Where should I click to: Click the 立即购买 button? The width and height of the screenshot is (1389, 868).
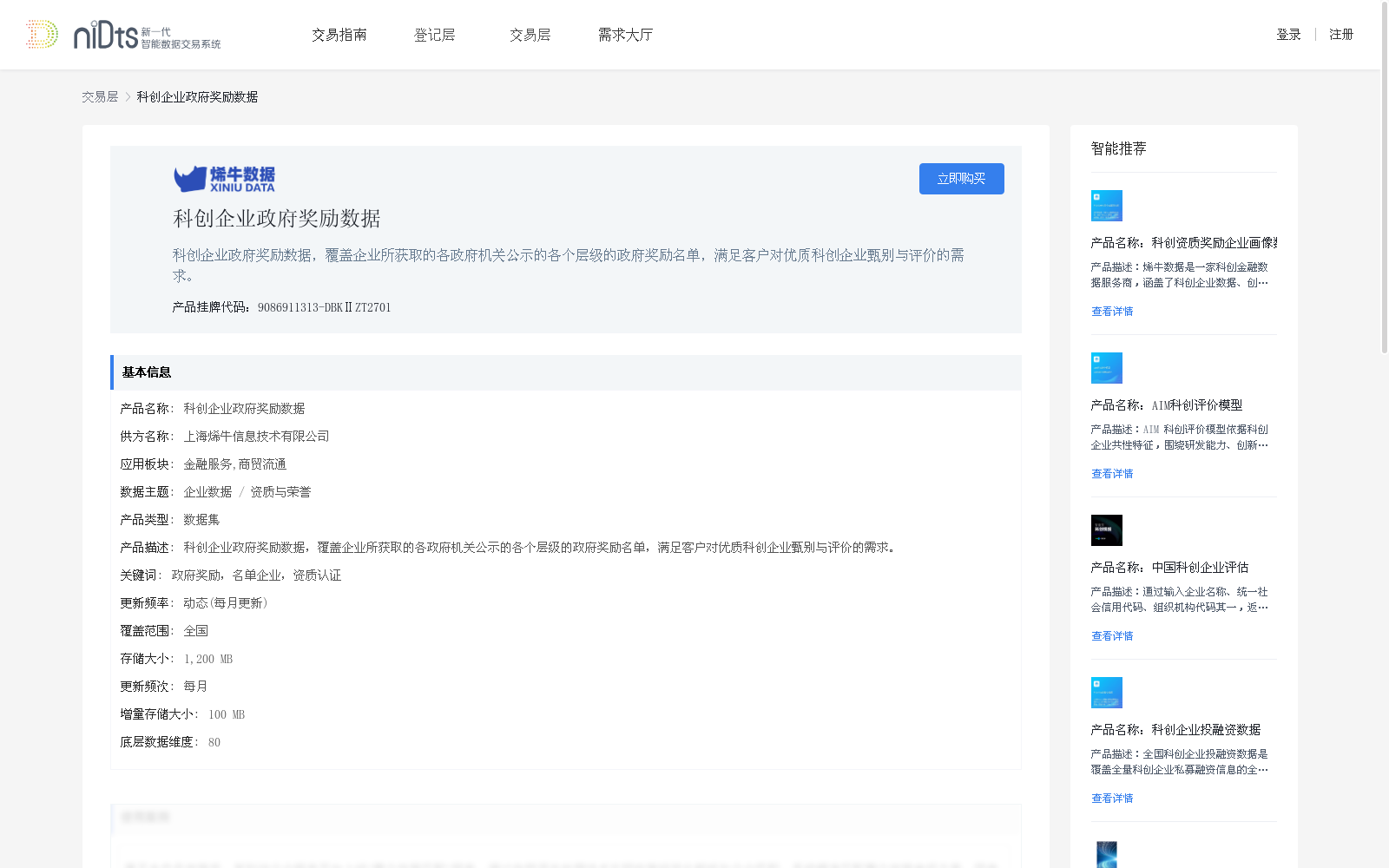[x=962, y=179]
